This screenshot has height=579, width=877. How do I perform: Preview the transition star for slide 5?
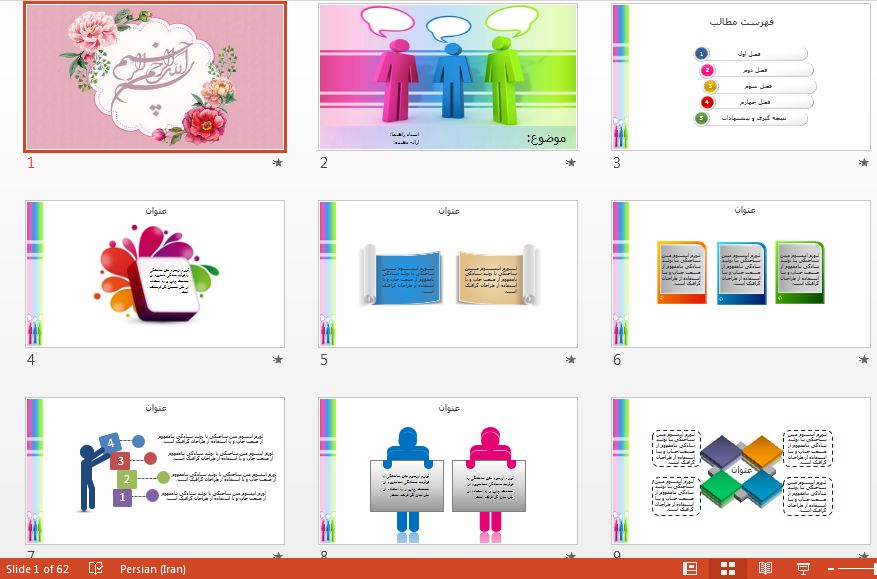coord(571,359)
